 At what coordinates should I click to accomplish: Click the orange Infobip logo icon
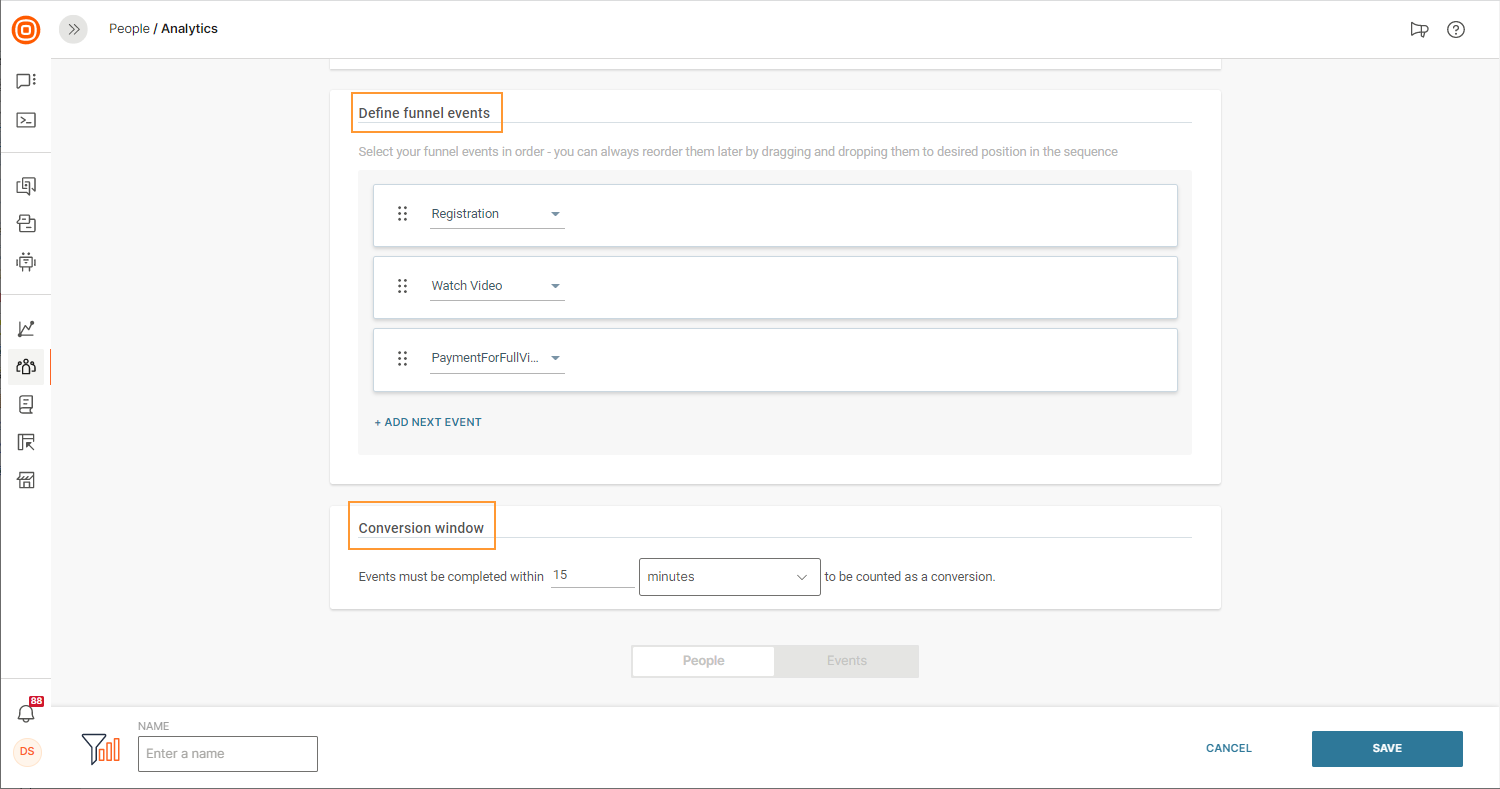26,30
